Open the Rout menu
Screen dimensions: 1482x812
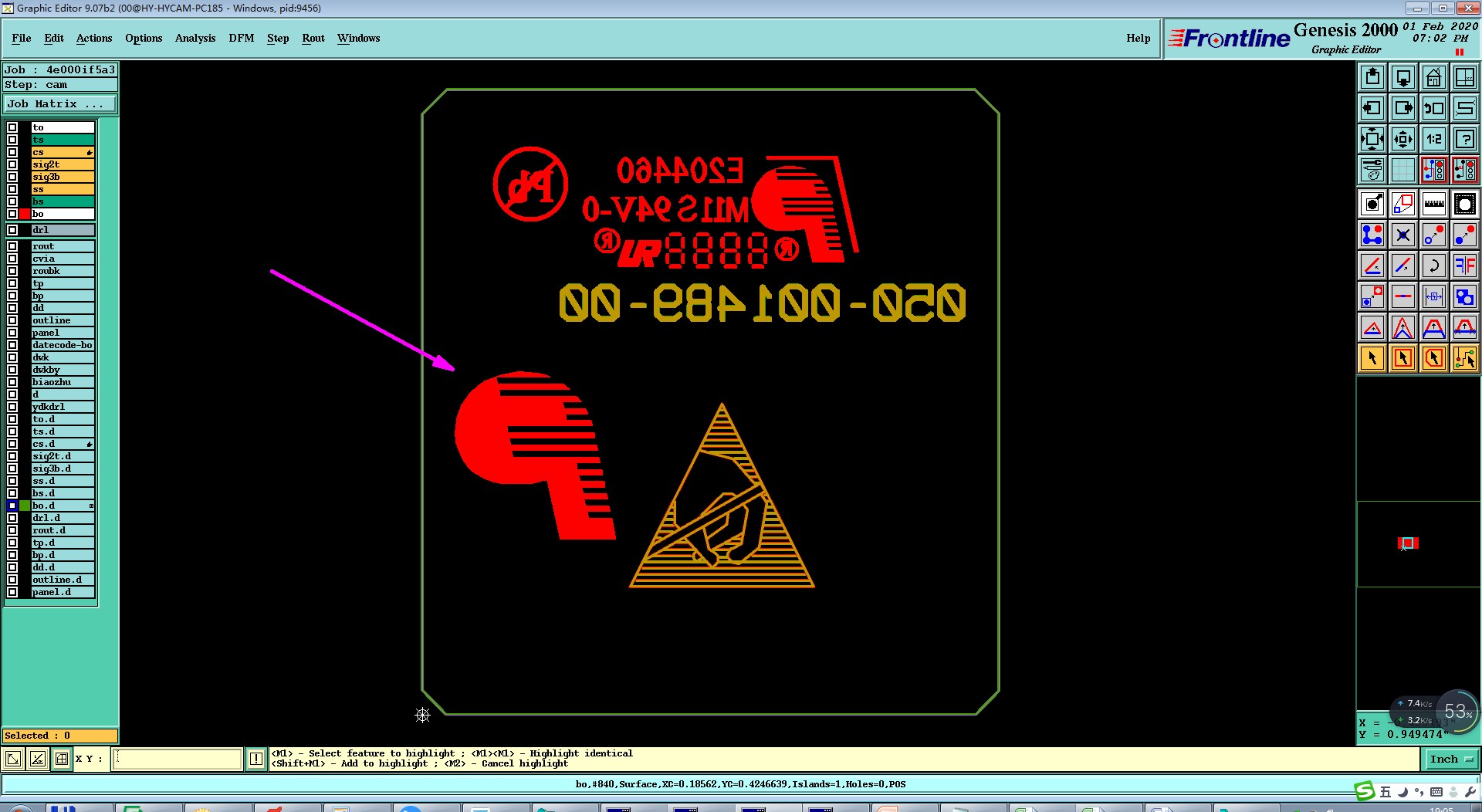coord(313,38)
